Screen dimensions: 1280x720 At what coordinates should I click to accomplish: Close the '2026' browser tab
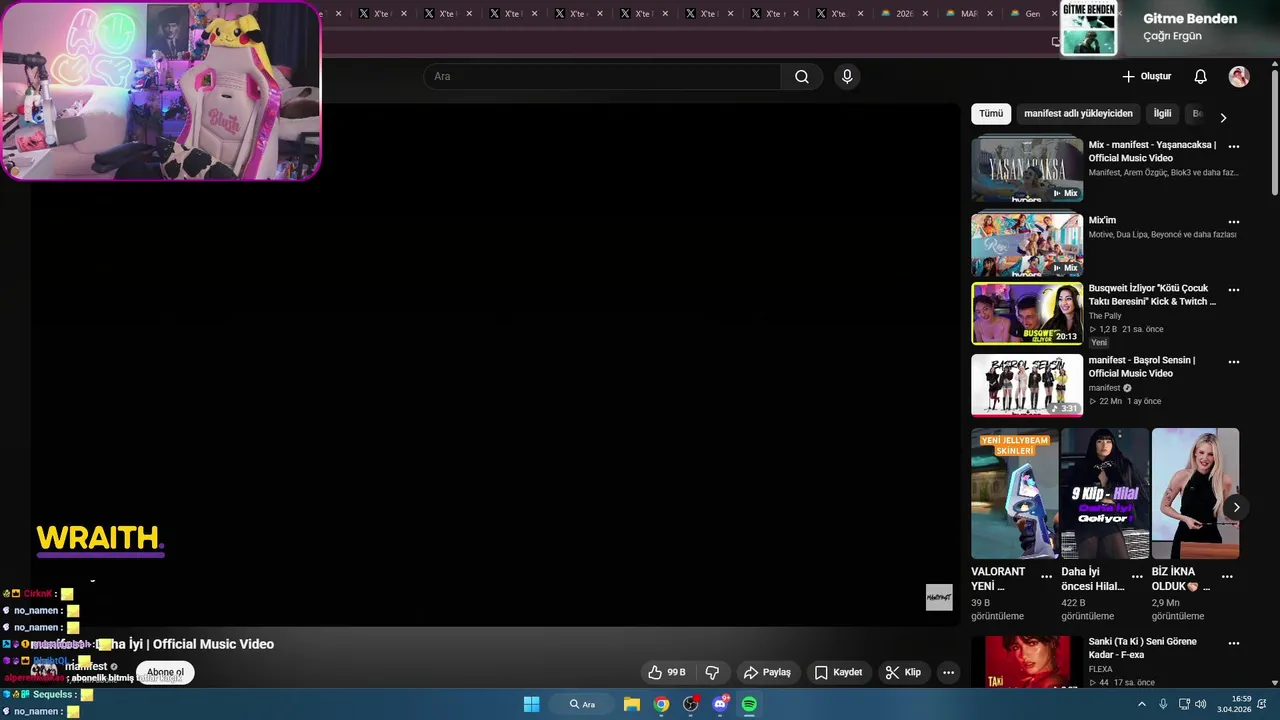coord(927,14)
